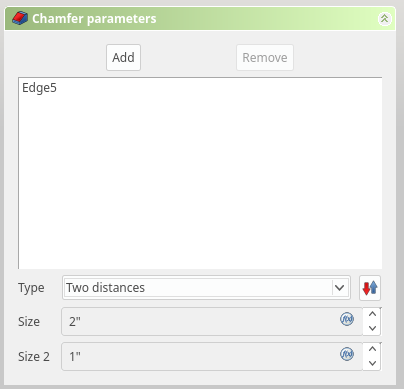The image size is (404, 389).
Task: Open expression editor for Size
Action: pyautogui.click(x=347, y=319)
